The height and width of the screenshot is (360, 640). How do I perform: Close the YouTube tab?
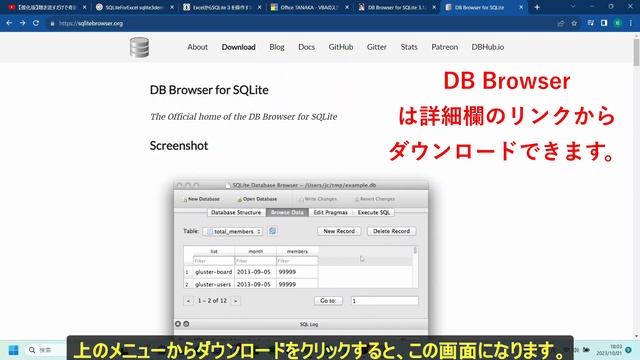click(84, 7)
